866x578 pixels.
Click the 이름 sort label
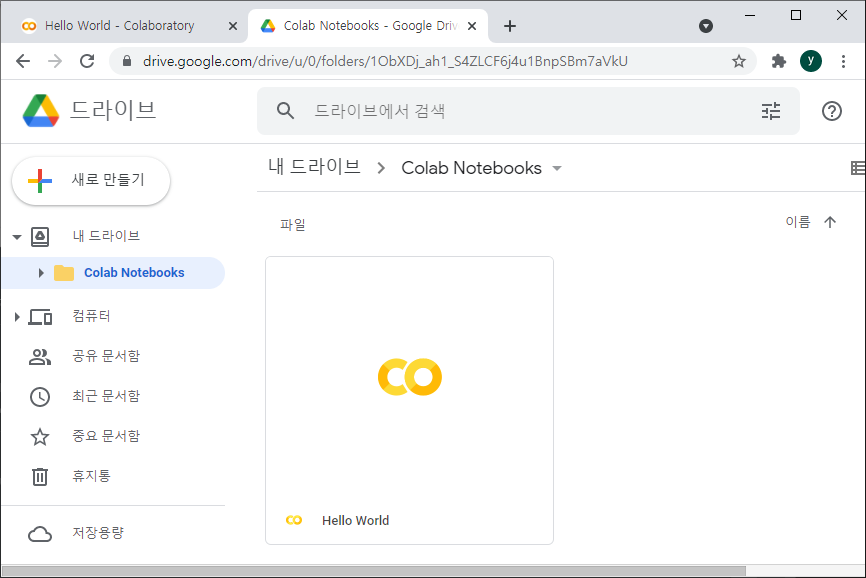click(x=798, y=222)
